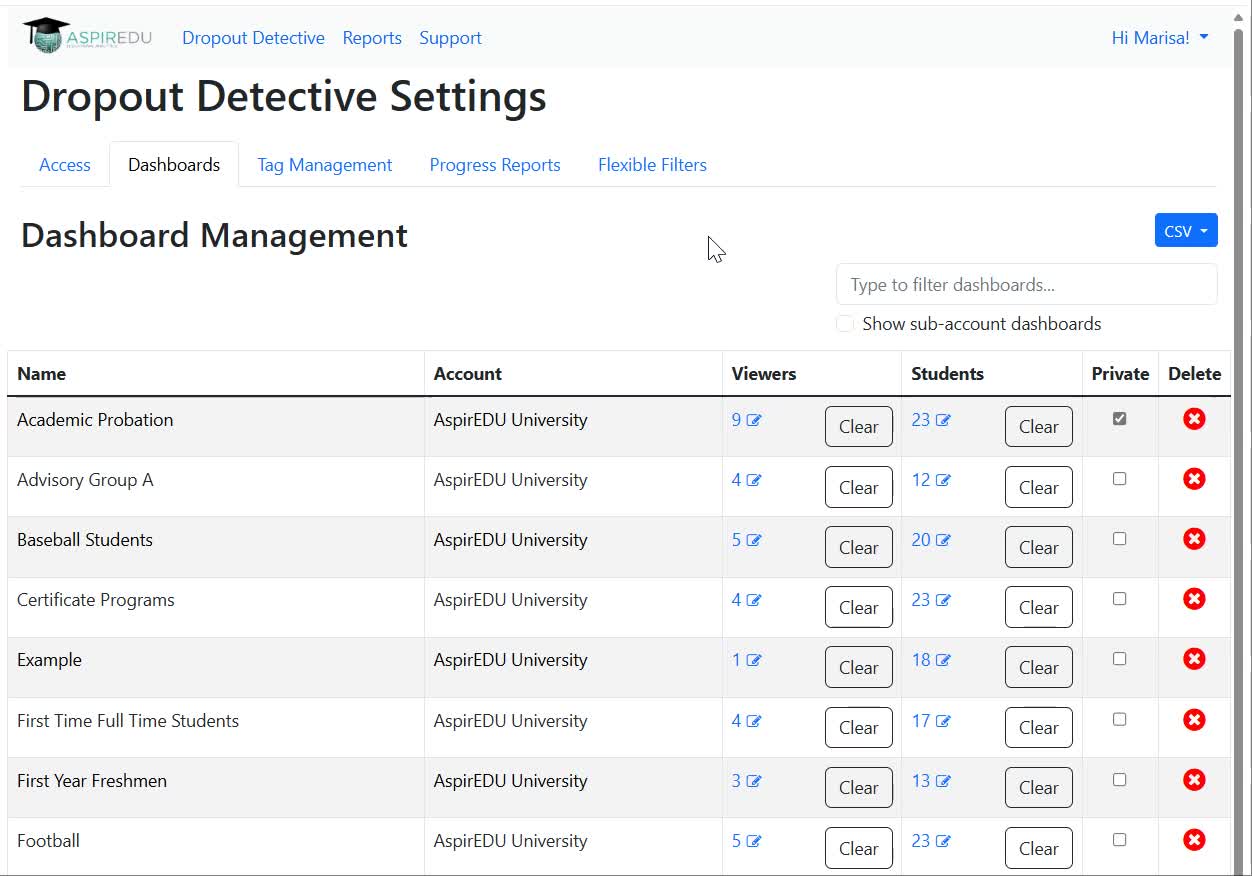The width and height of the screenshot is (1252, 876).
Task: Delete the Advisory Group A dashboard
Action: [x=1194, y=479]
